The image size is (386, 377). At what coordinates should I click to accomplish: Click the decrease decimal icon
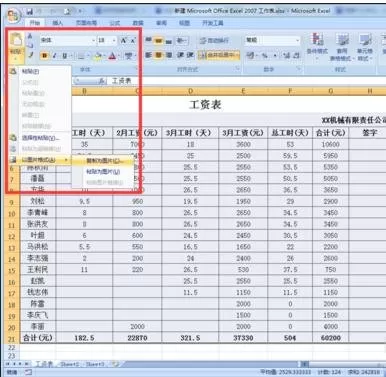tap(296, 56)
